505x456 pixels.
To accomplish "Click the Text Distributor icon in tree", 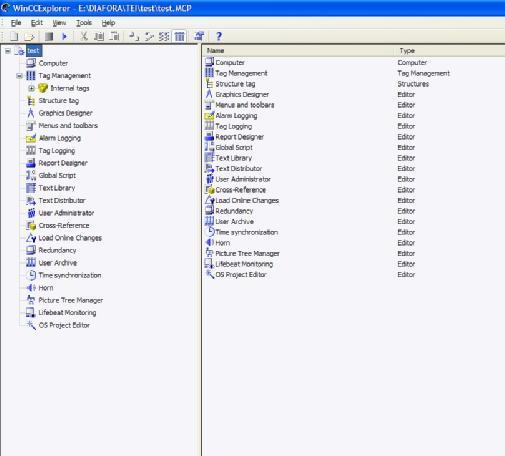I will tap(31, 200).
